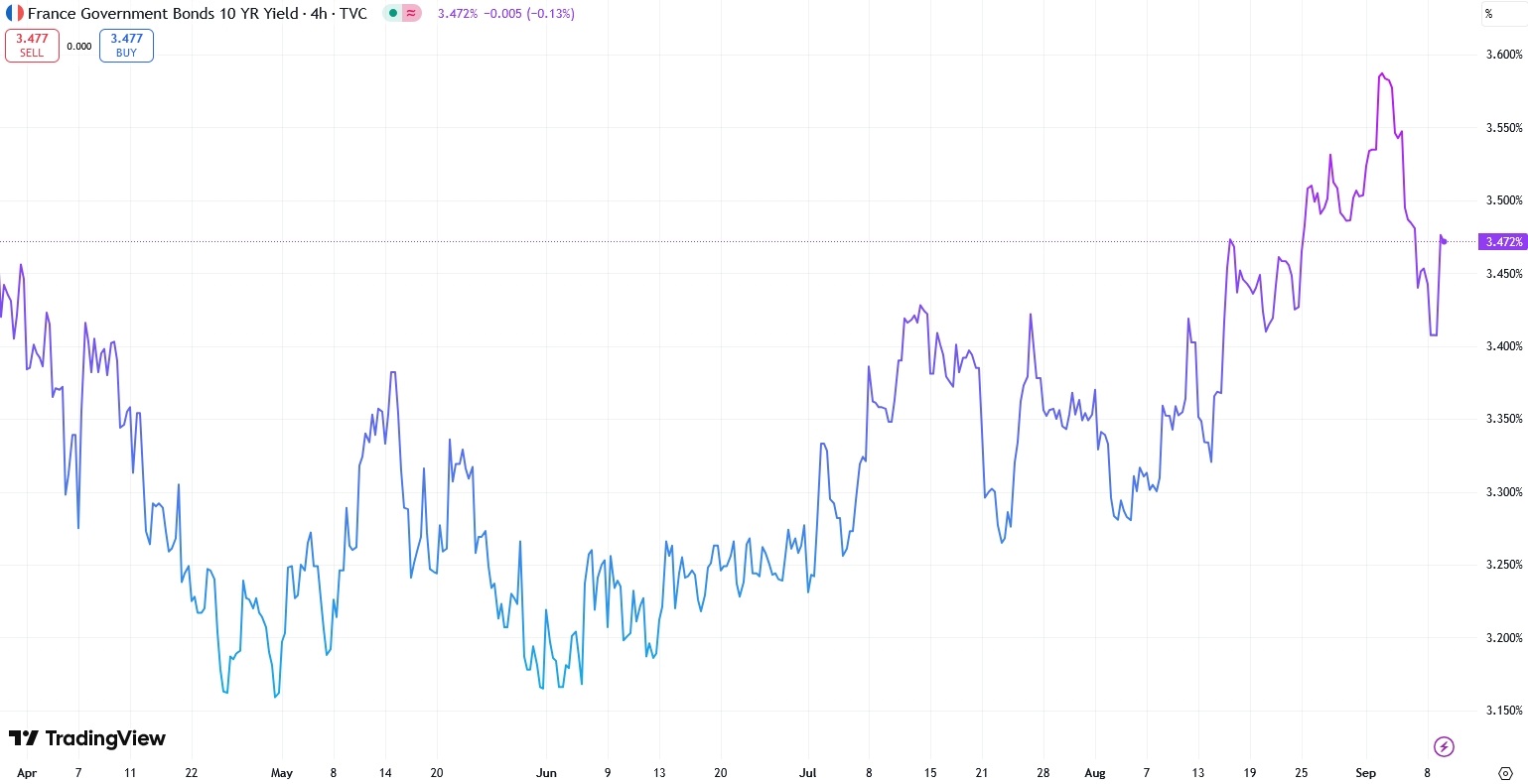Click the 25 date label
Viewport: 1528px width, 784px height.
1302,773
